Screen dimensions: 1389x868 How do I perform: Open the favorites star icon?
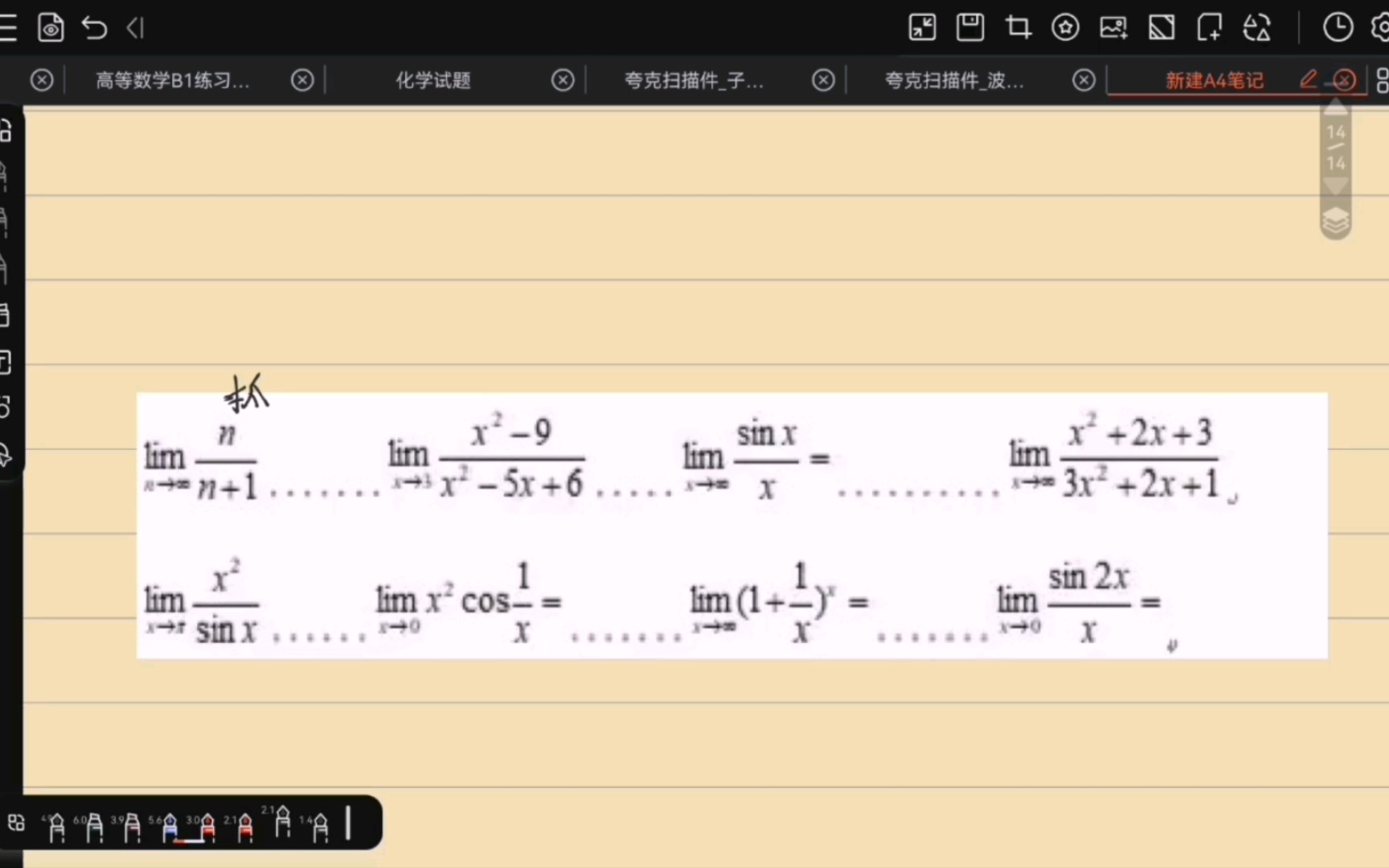1065,28
